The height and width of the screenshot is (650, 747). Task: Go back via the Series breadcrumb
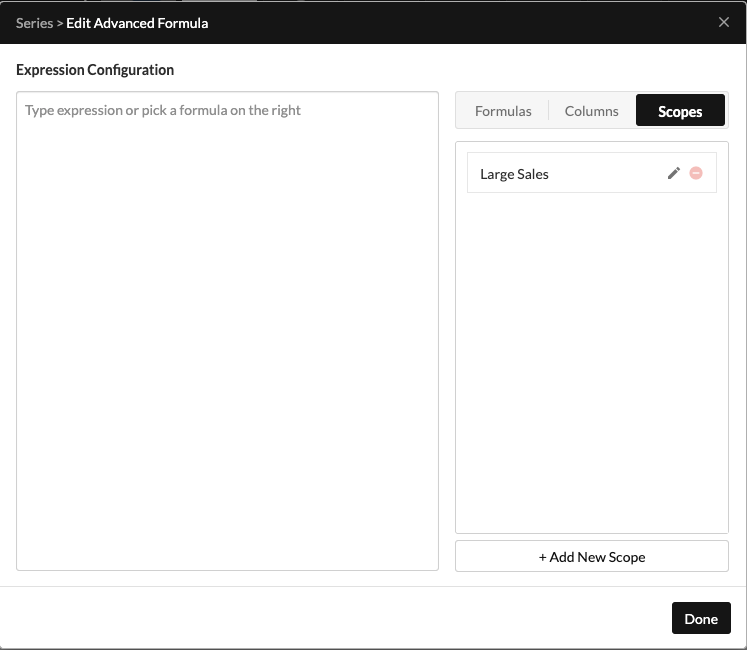34,23
